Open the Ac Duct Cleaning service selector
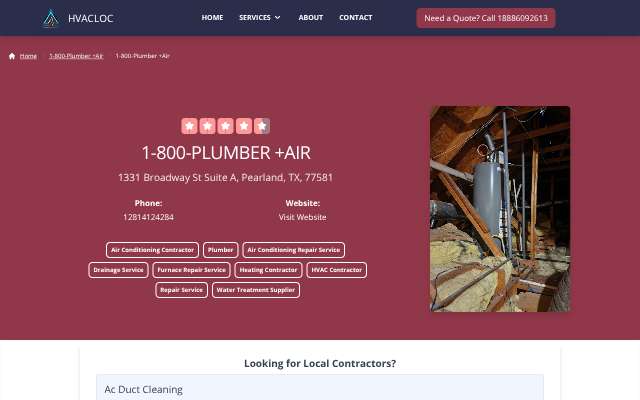The image size is (640, 400). tap(320, 388)
